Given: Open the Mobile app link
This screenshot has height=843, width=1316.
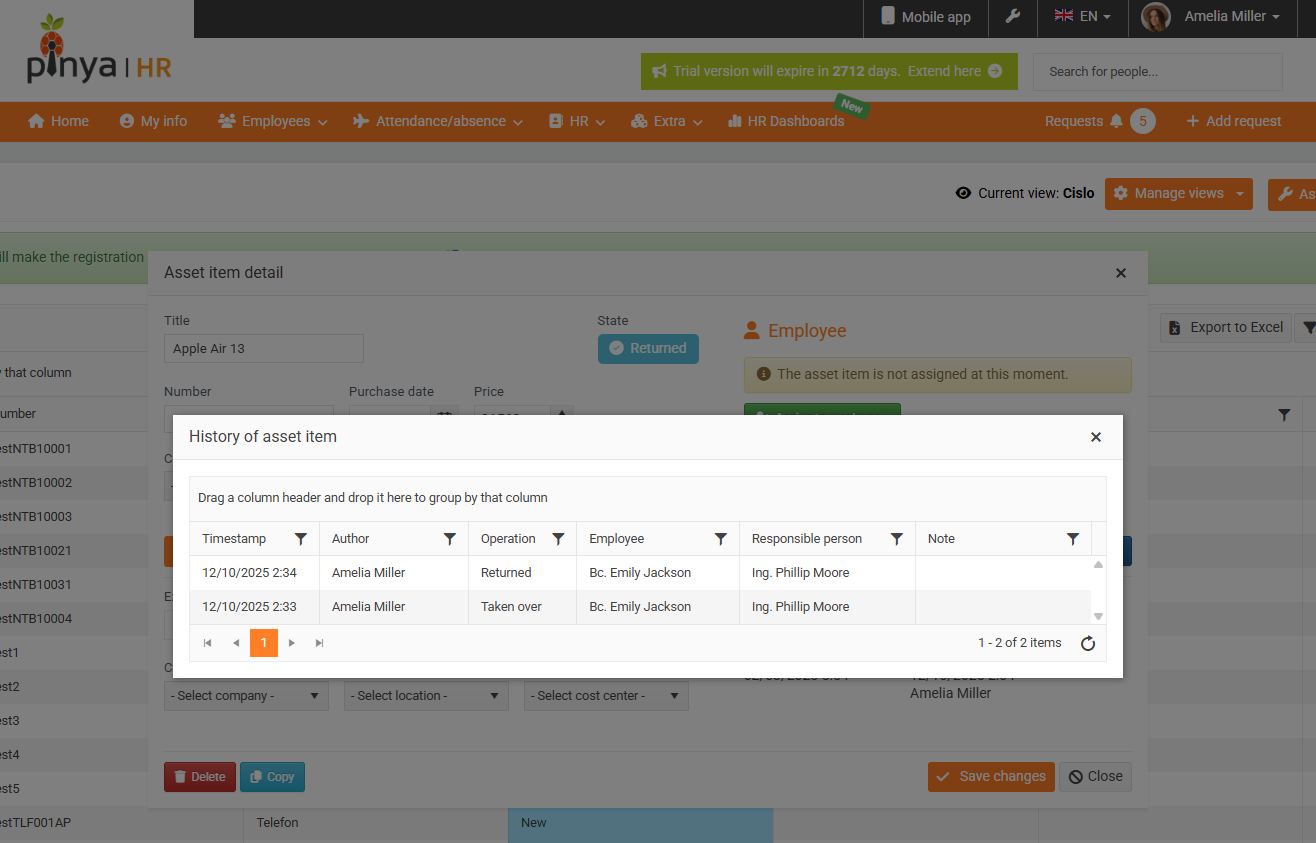Looking at the screenshot, I should pos(926,16).
